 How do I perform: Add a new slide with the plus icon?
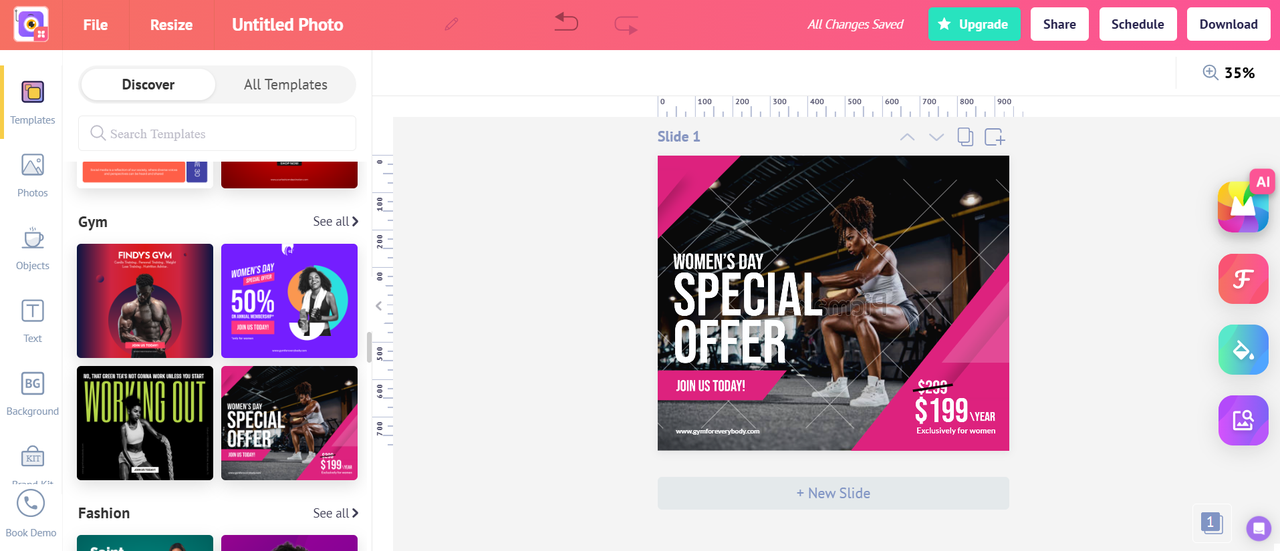point(994,137)
